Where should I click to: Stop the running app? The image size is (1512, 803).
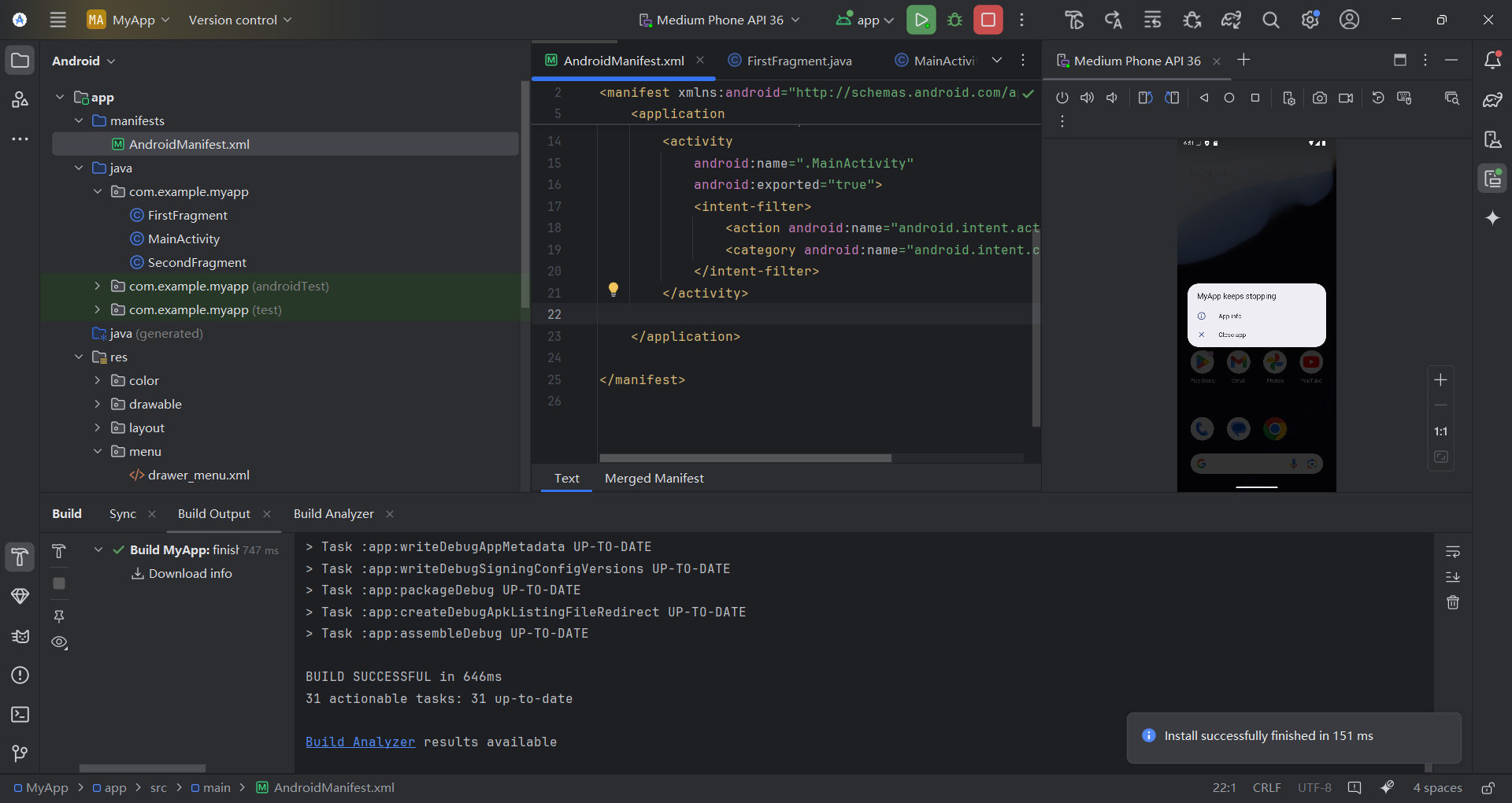point(987,20)
